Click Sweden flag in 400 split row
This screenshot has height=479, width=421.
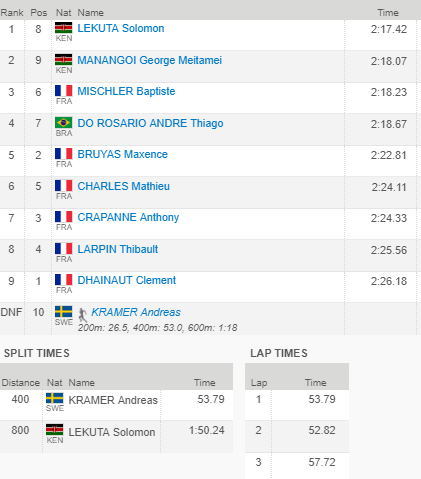[55, 398]
